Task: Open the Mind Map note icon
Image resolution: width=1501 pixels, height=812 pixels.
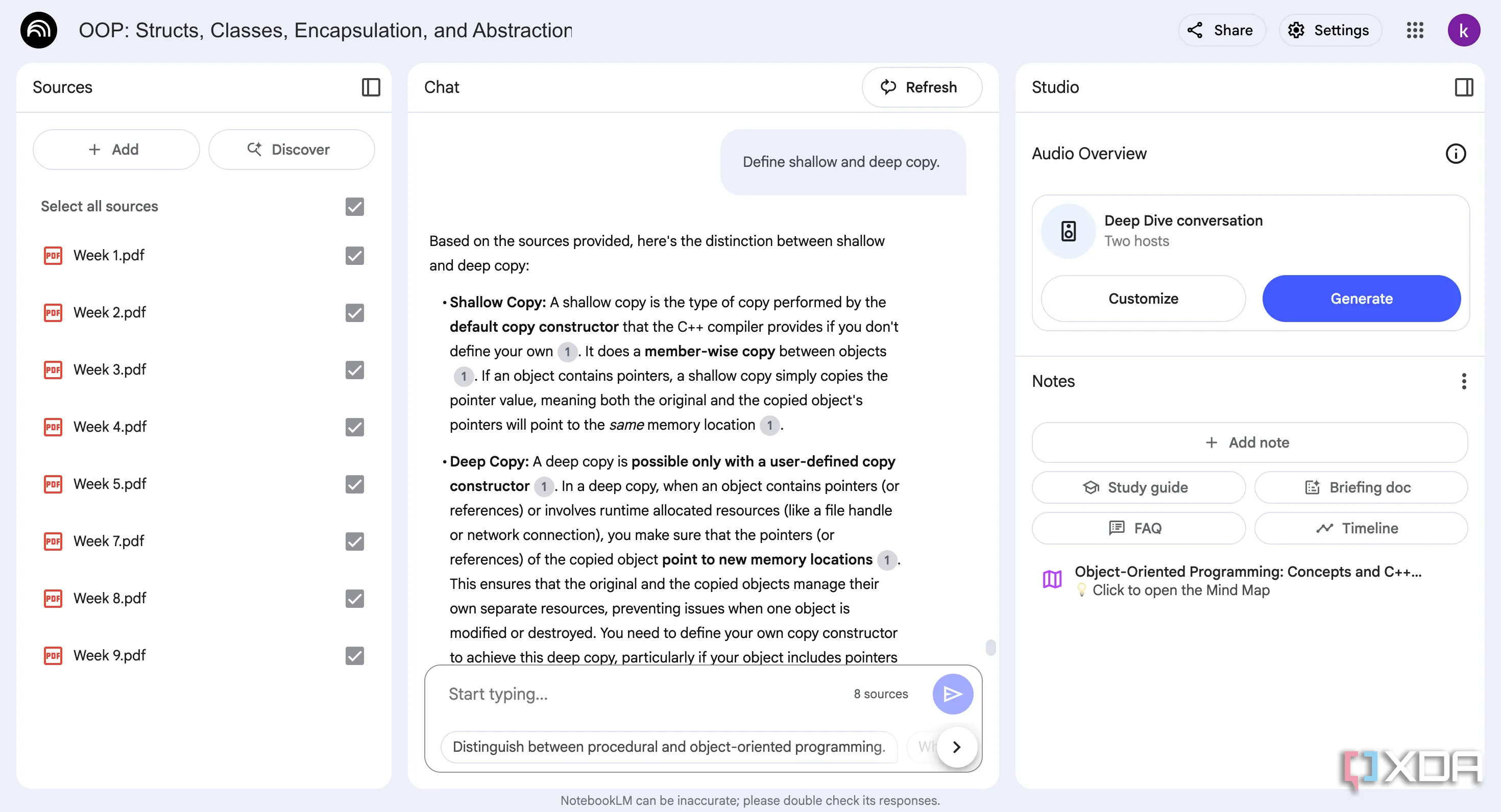Action: pyautogui.click(x=1052, y=580)
